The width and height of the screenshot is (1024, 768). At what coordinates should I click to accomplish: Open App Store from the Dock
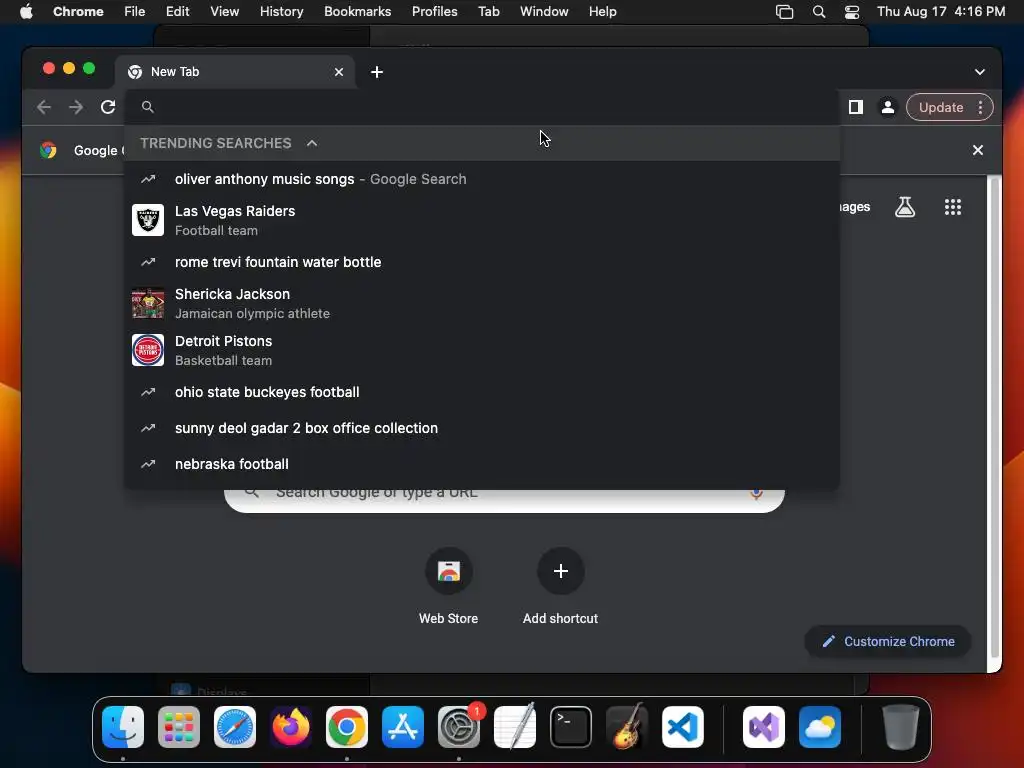(x=403, y=727)
